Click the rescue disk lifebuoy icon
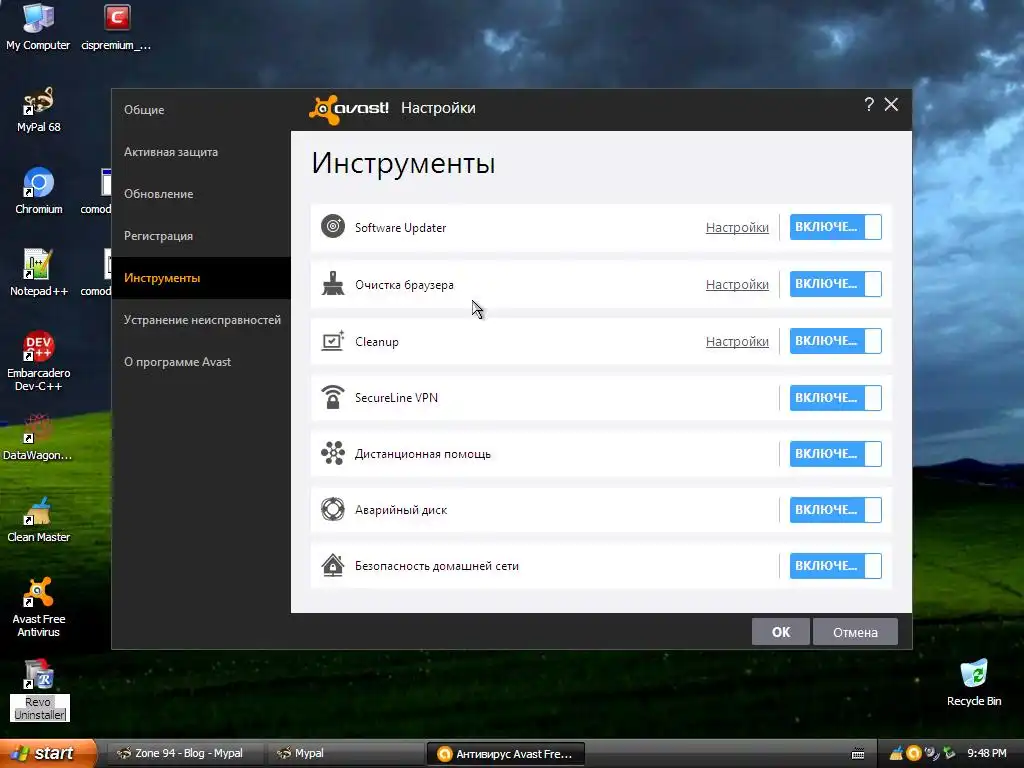 (x=332, y=509)
